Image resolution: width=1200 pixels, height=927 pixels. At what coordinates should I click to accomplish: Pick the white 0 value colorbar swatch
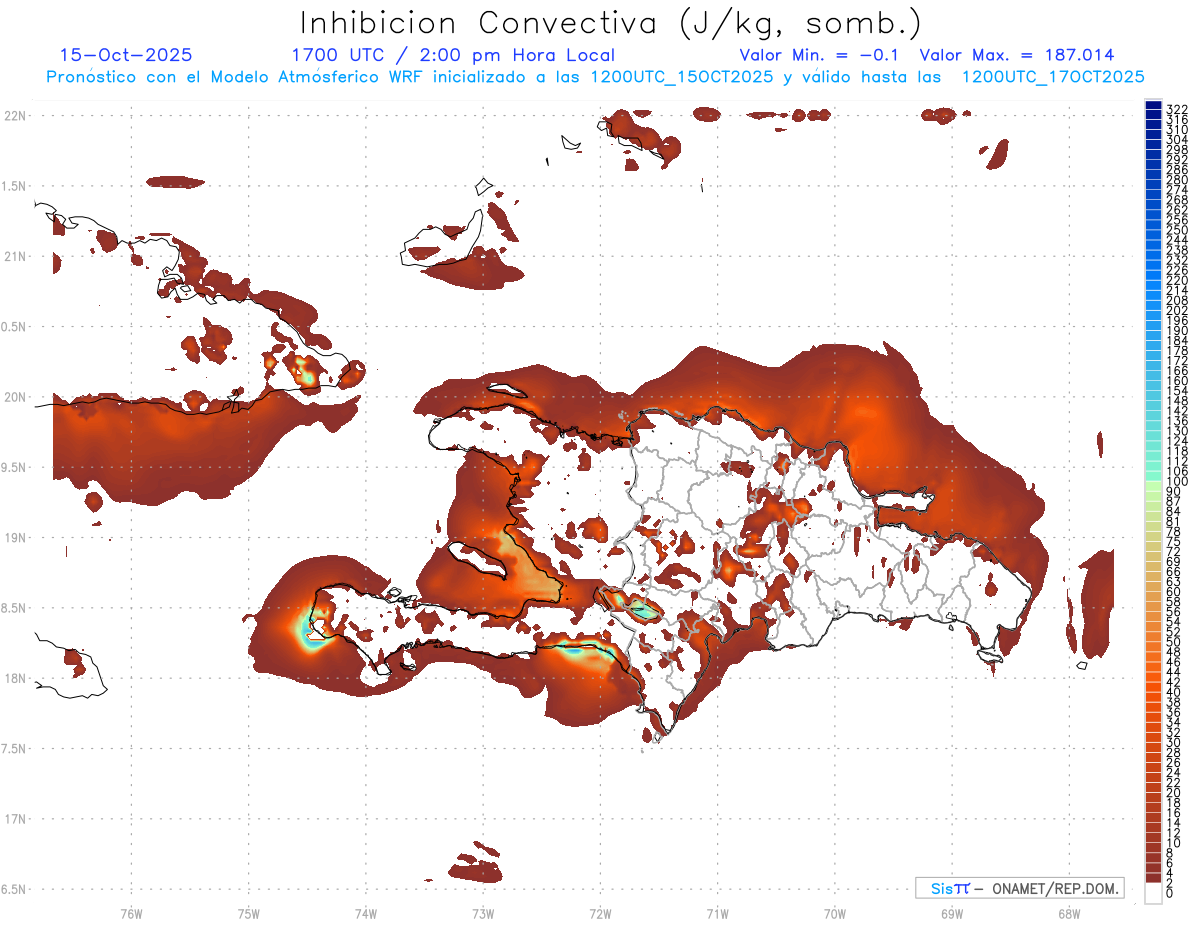tap(1153, 895)
